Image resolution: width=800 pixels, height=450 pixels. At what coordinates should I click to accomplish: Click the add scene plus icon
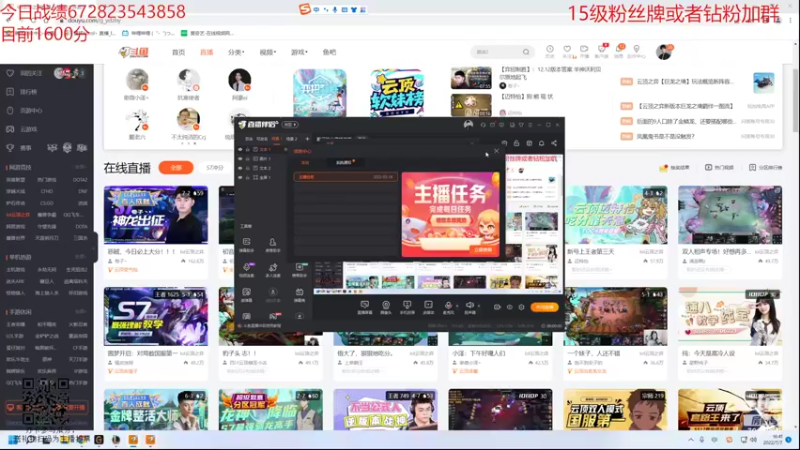[x=307, y=139]
